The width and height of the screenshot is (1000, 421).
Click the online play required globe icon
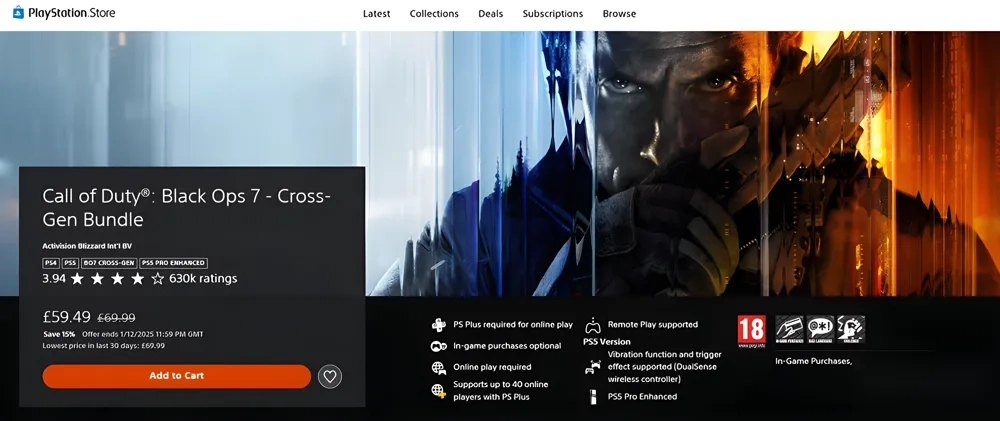tap(438, 368)
